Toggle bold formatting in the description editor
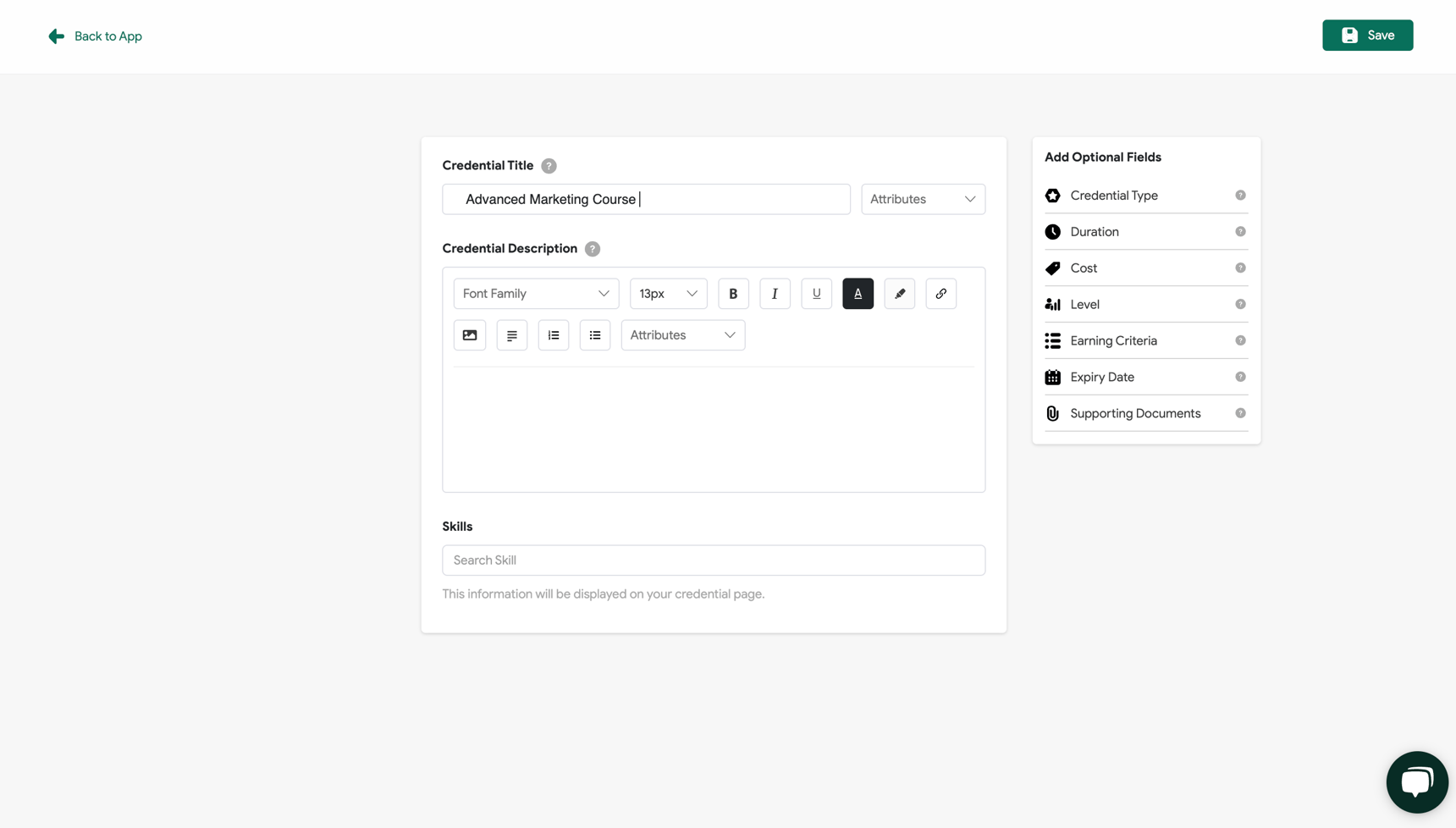 [733, 293]
